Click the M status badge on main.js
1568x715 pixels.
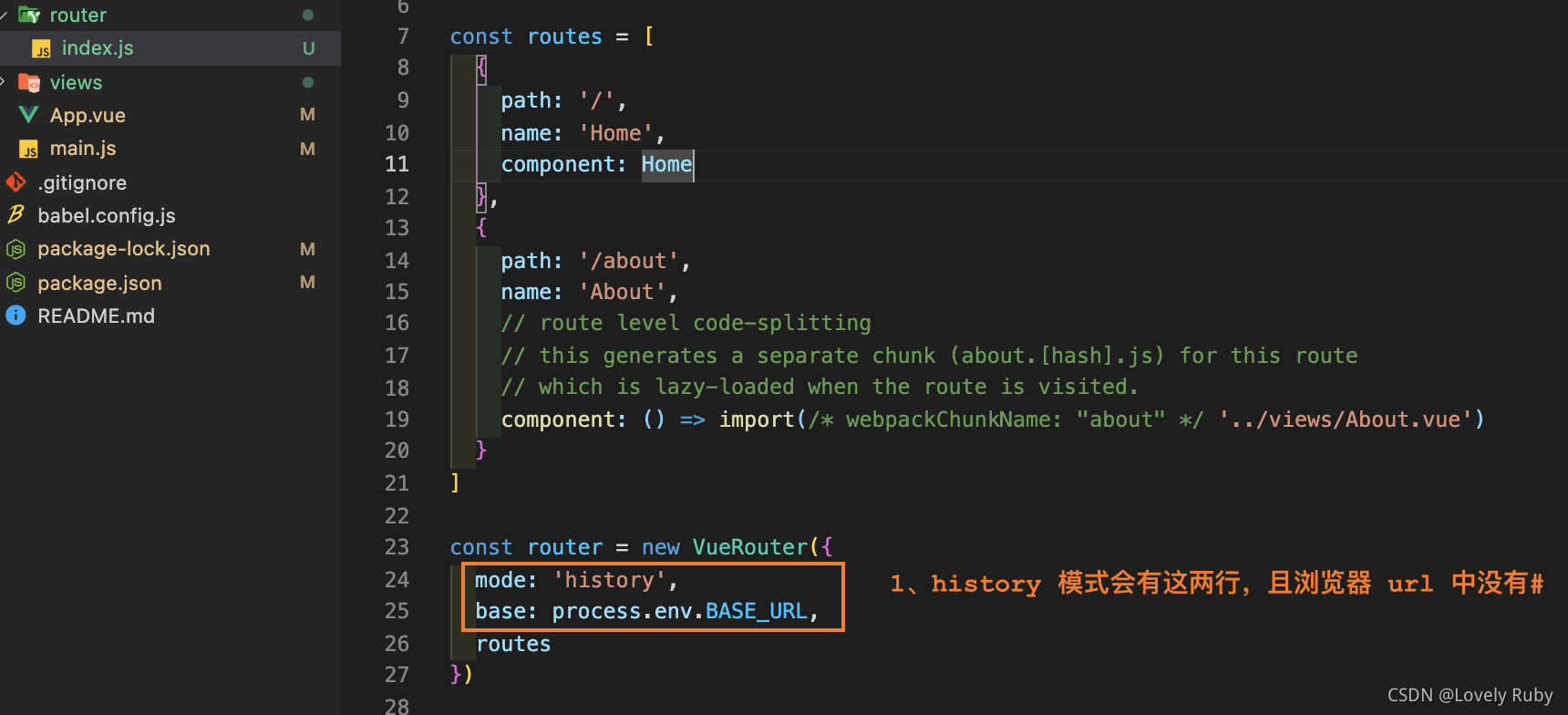(x=308, y=149)
